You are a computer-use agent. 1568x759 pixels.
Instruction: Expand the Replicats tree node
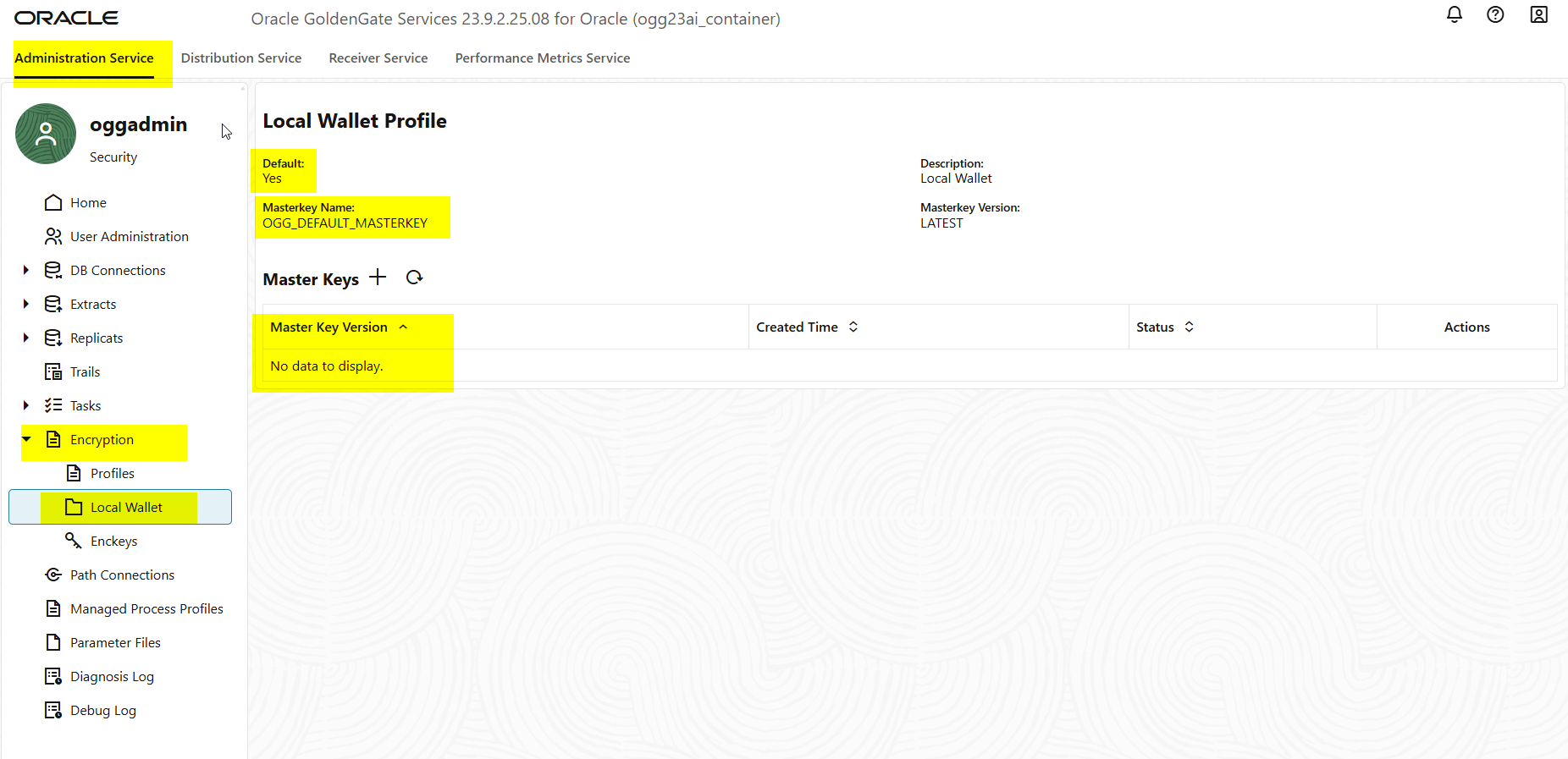[x=26, y=338]
